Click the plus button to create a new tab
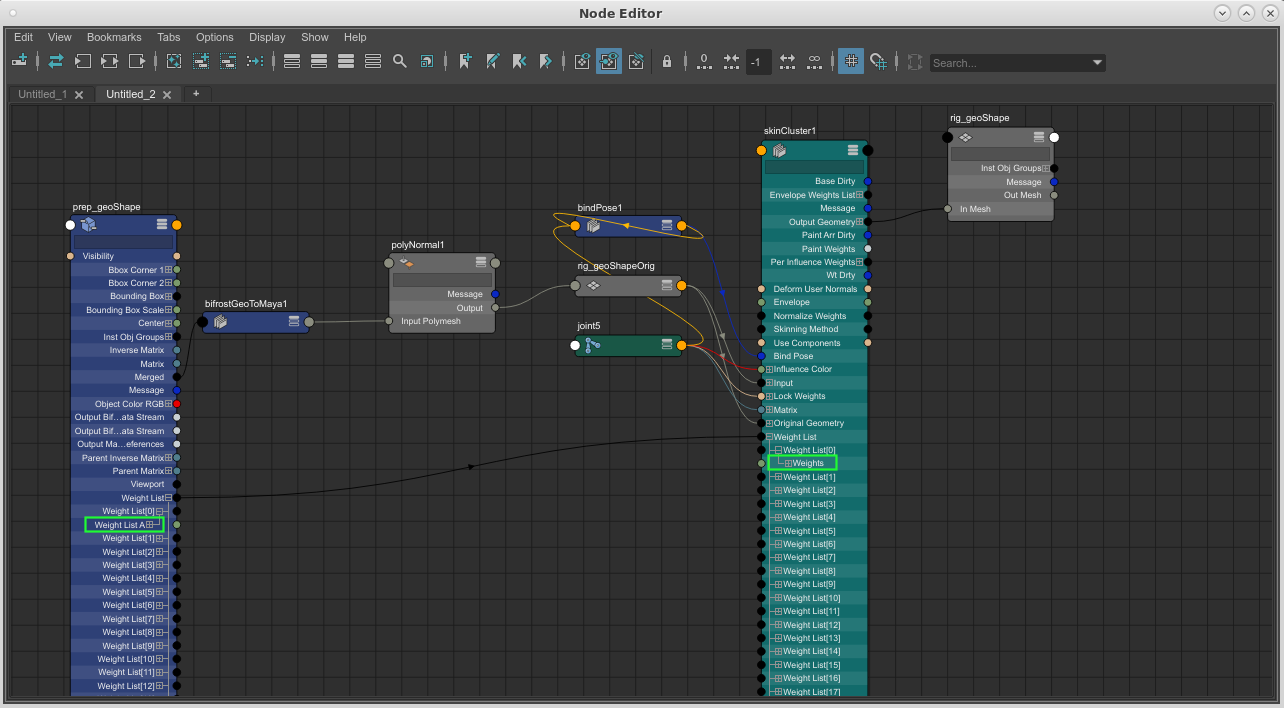1284x708 pixels. [194, 93]
